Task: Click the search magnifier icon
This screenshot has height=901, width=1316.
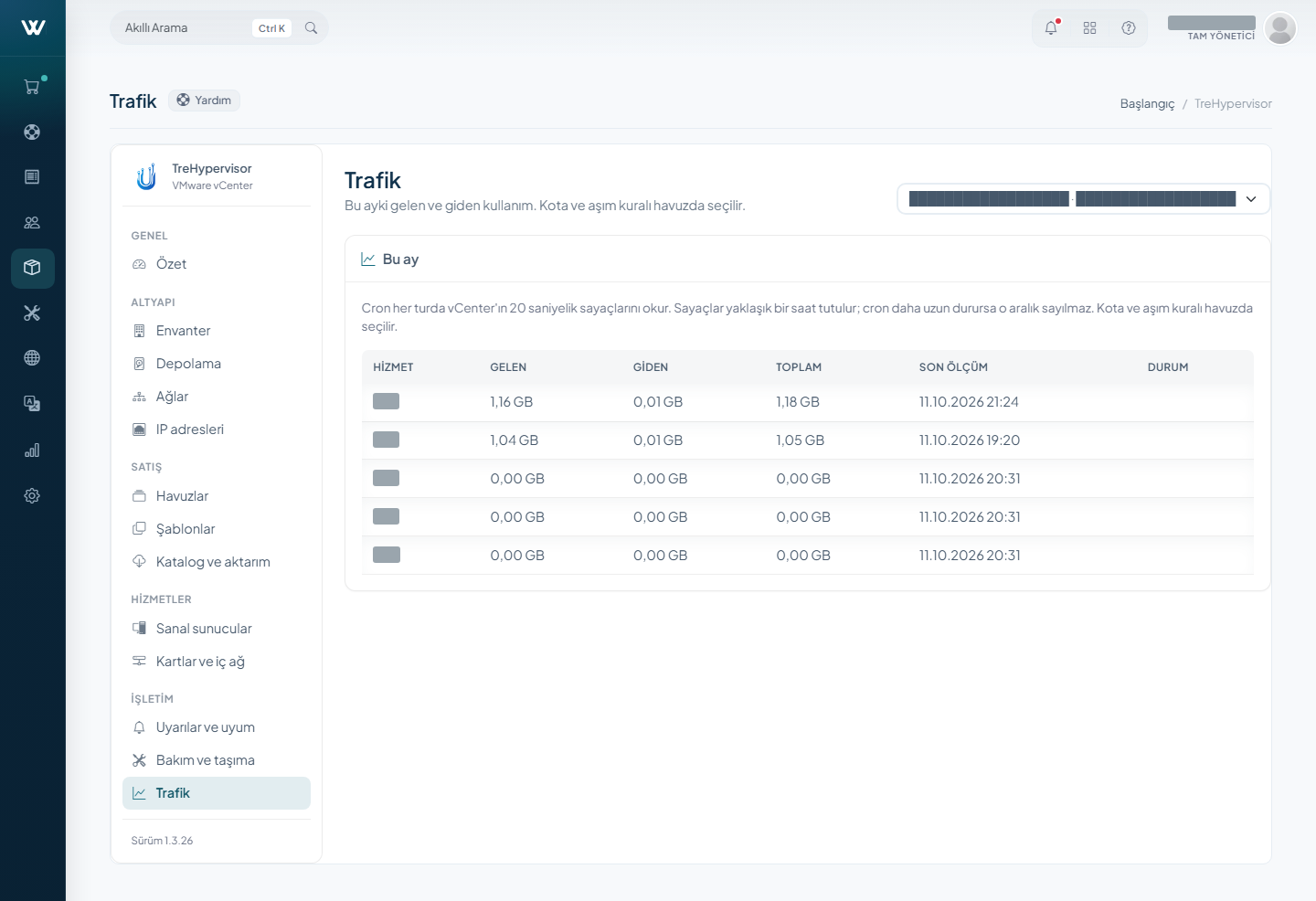Action: click(x=311, y=28)
